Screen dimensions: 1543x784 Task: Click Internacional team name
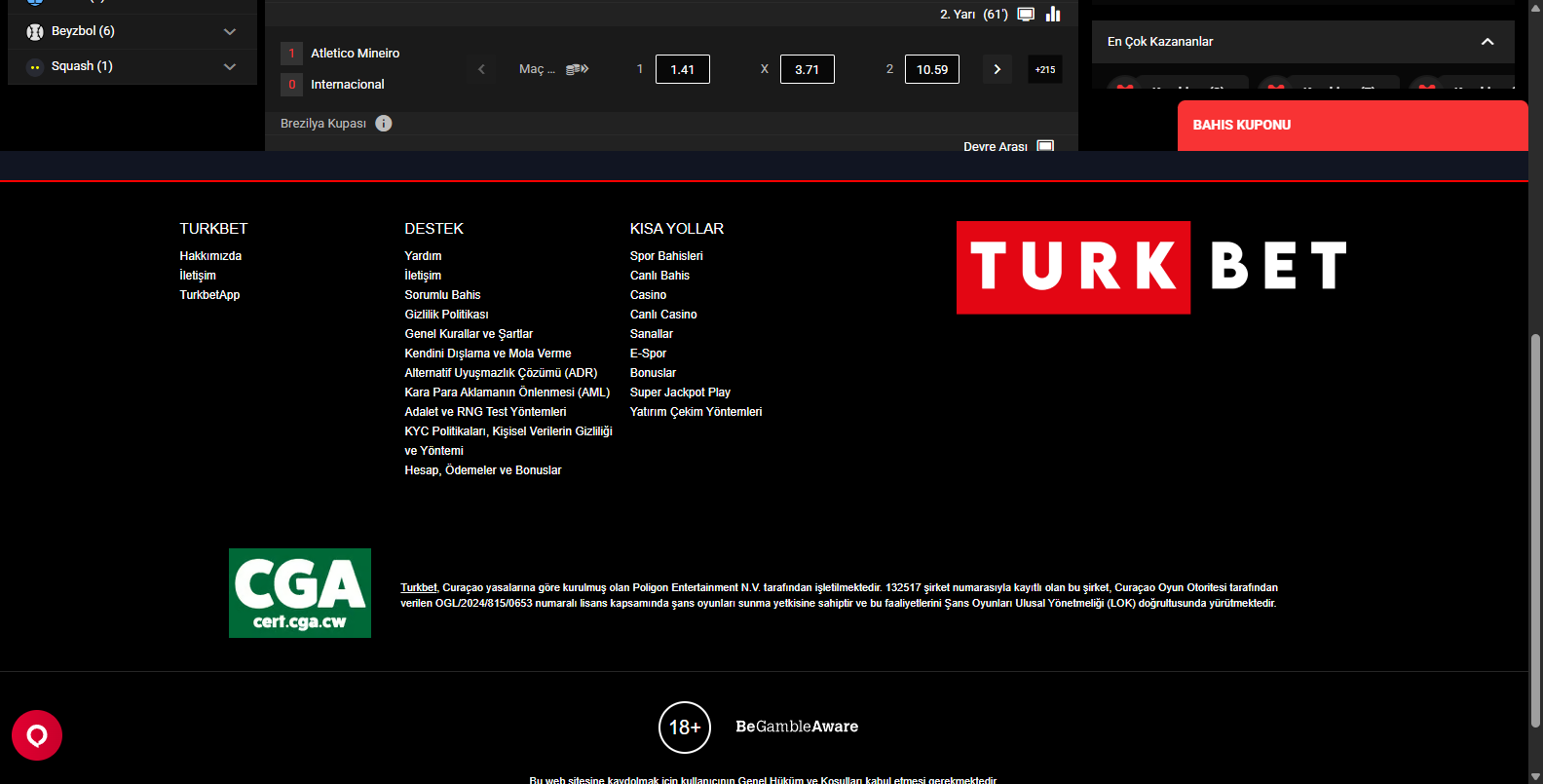(x=348, y=85)
